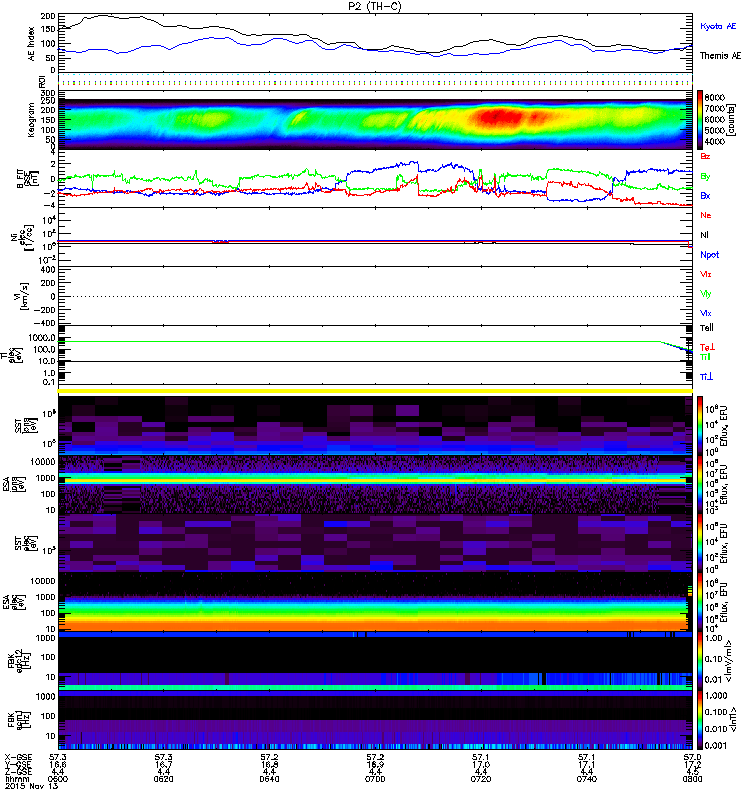Click the blue Bx legend label
This screenshot has width=750, height=800.
pyautogui.click(x=705, y=195)
